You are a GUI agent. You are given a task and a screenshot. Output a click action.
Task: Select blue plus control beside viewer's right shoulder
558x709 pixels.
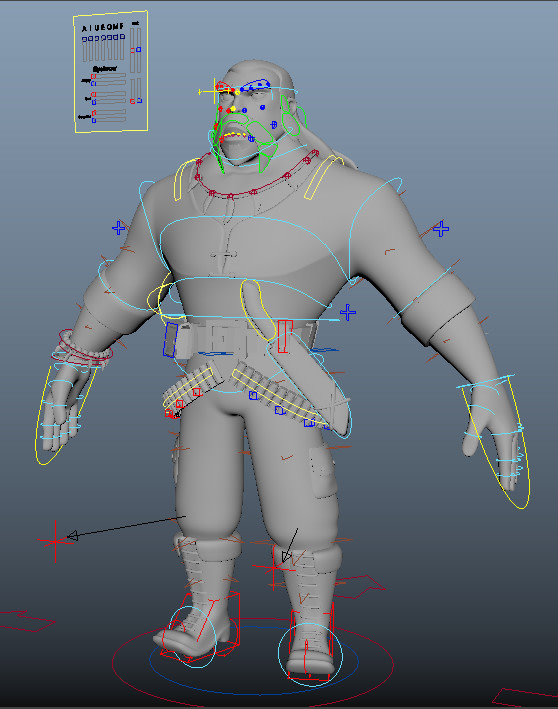[441, 229]
